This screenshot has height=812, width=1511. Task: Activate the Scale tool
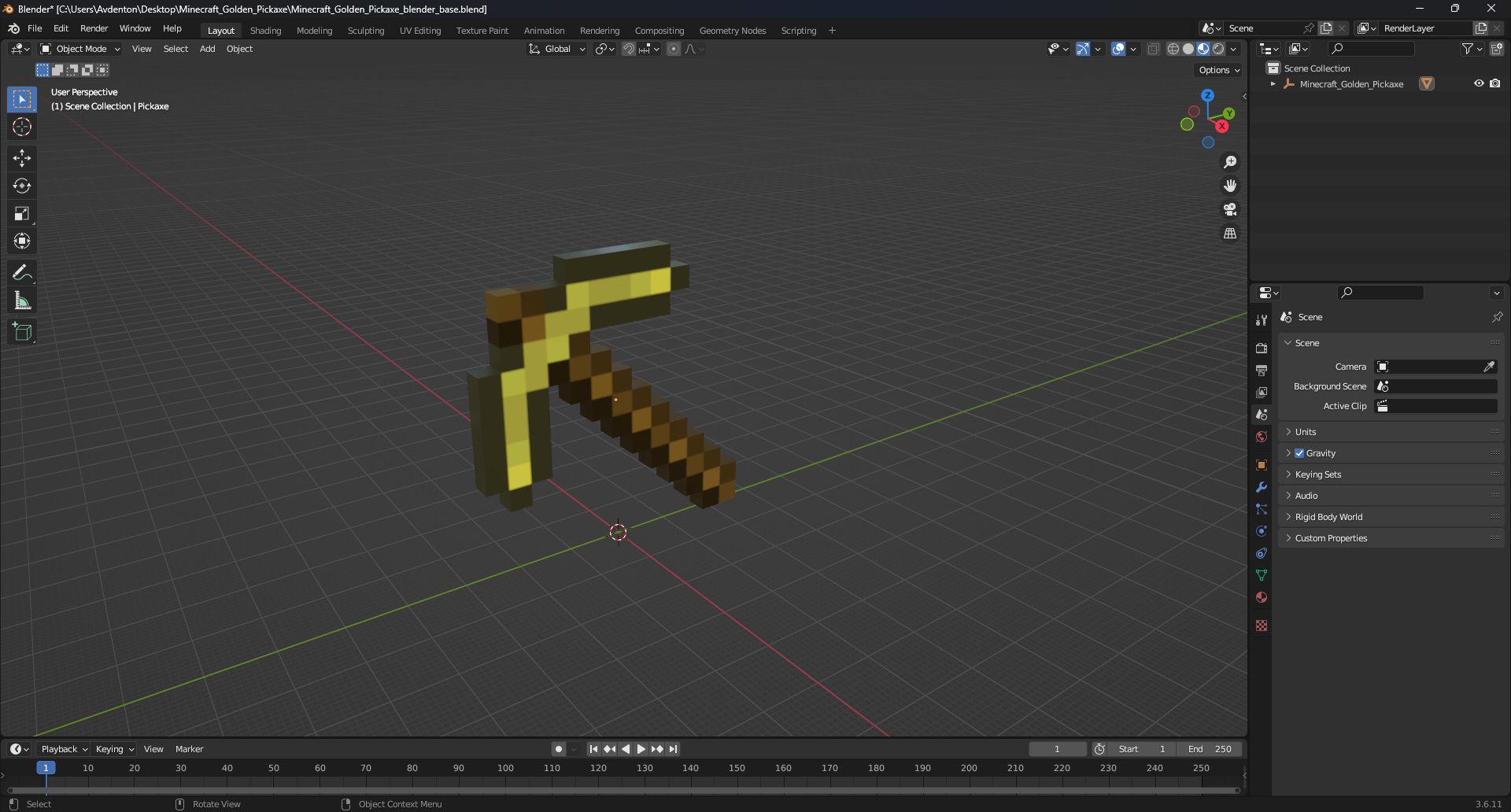[22, 213]
